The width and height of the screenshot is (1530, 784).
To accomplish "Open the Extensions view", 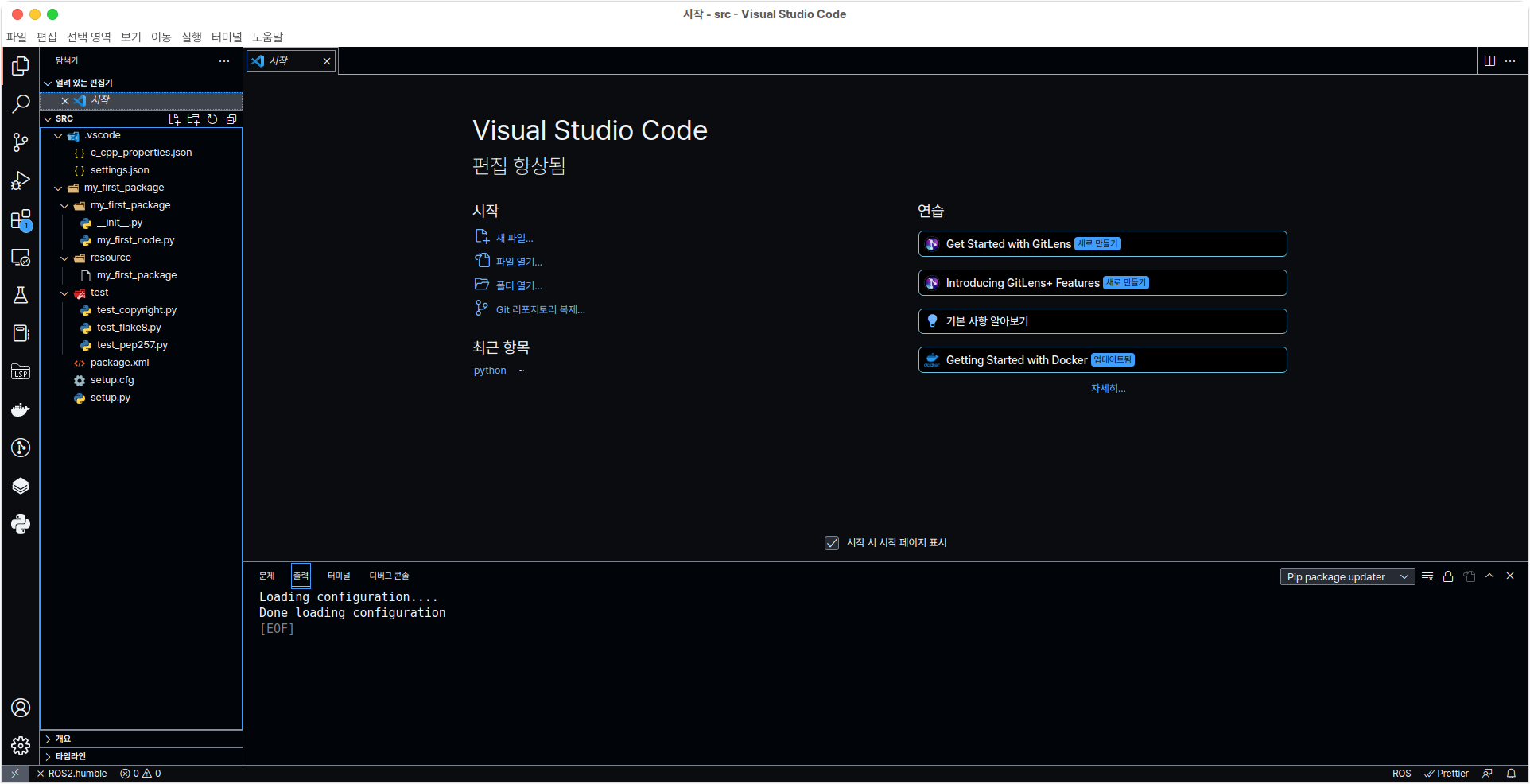I will pyautogui.click(x=21, y=219).
